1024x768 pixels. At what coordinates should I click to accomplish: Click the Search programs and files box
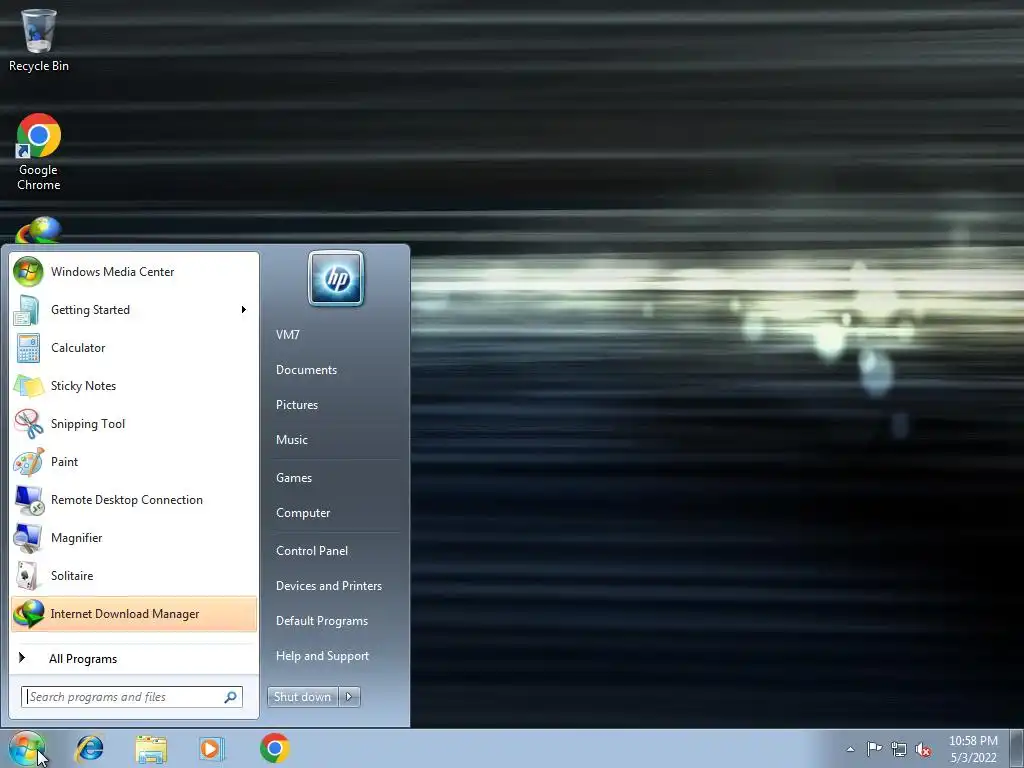click(132, 697)
